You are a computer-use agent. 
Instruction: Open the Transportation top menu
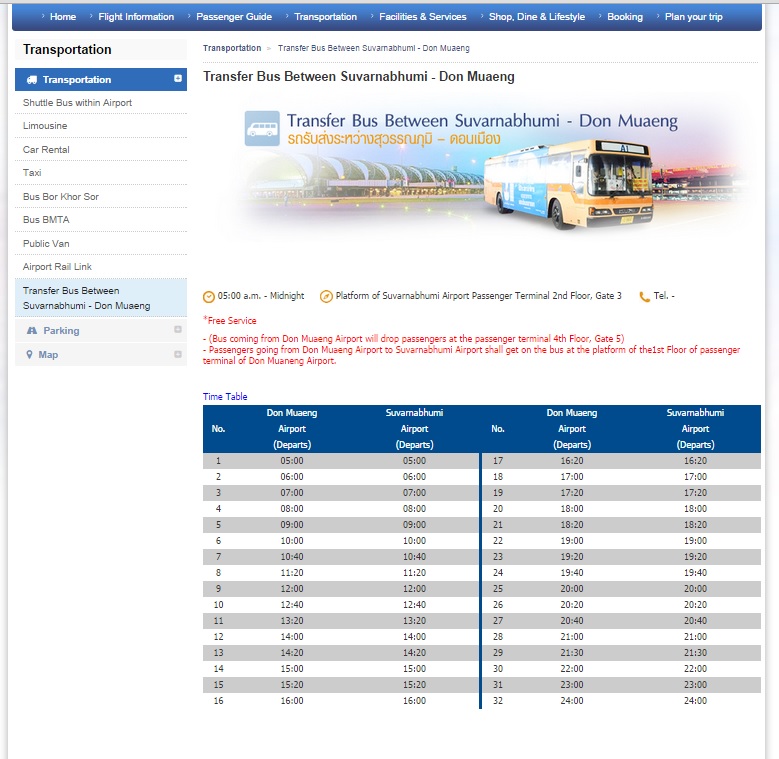325,16
